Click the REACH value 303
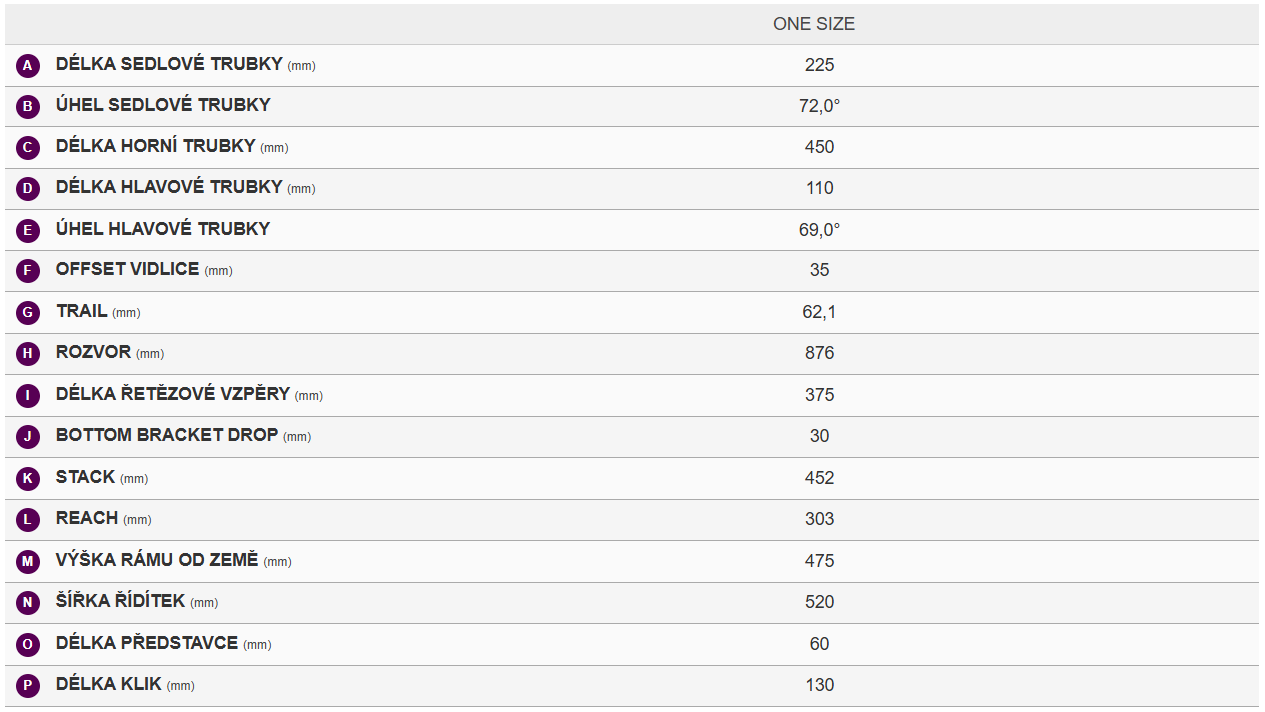 click(x=819, y=519)
